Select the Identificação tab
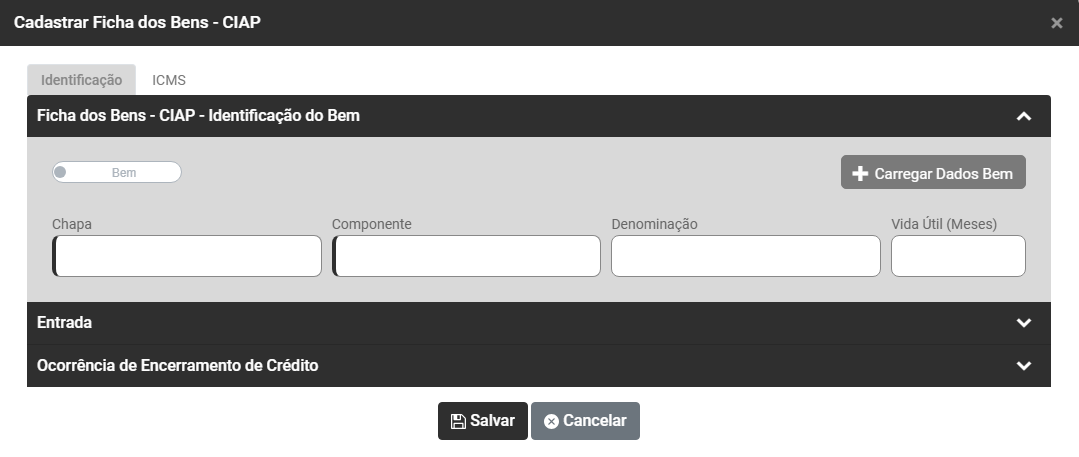The image size is (1079, 457). (x=82, y=80)
